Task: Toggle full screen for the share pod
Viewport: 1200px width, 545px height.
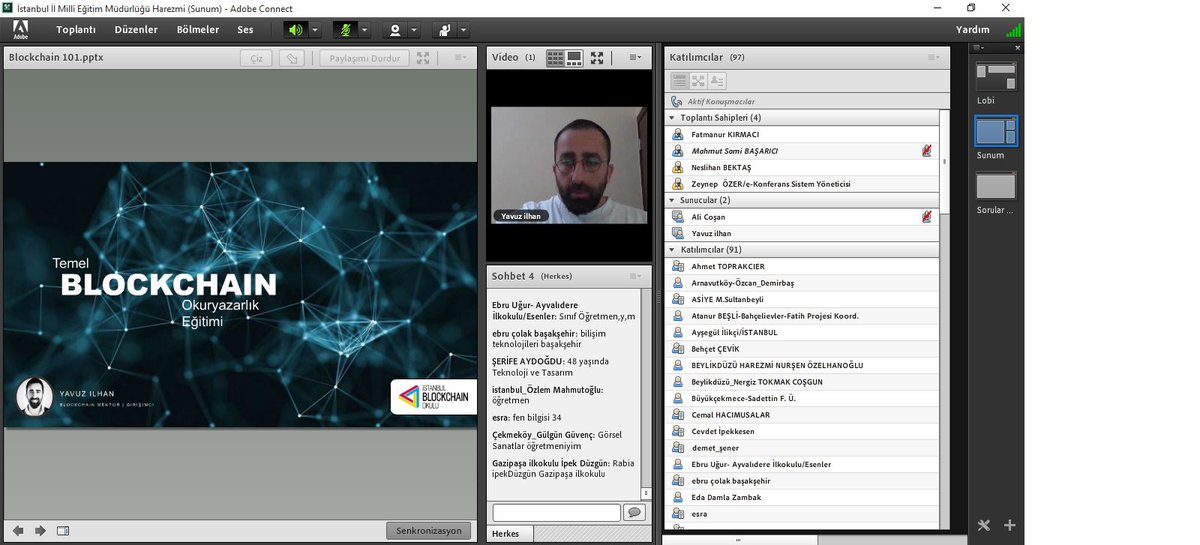Action: (x=423, y=58)
